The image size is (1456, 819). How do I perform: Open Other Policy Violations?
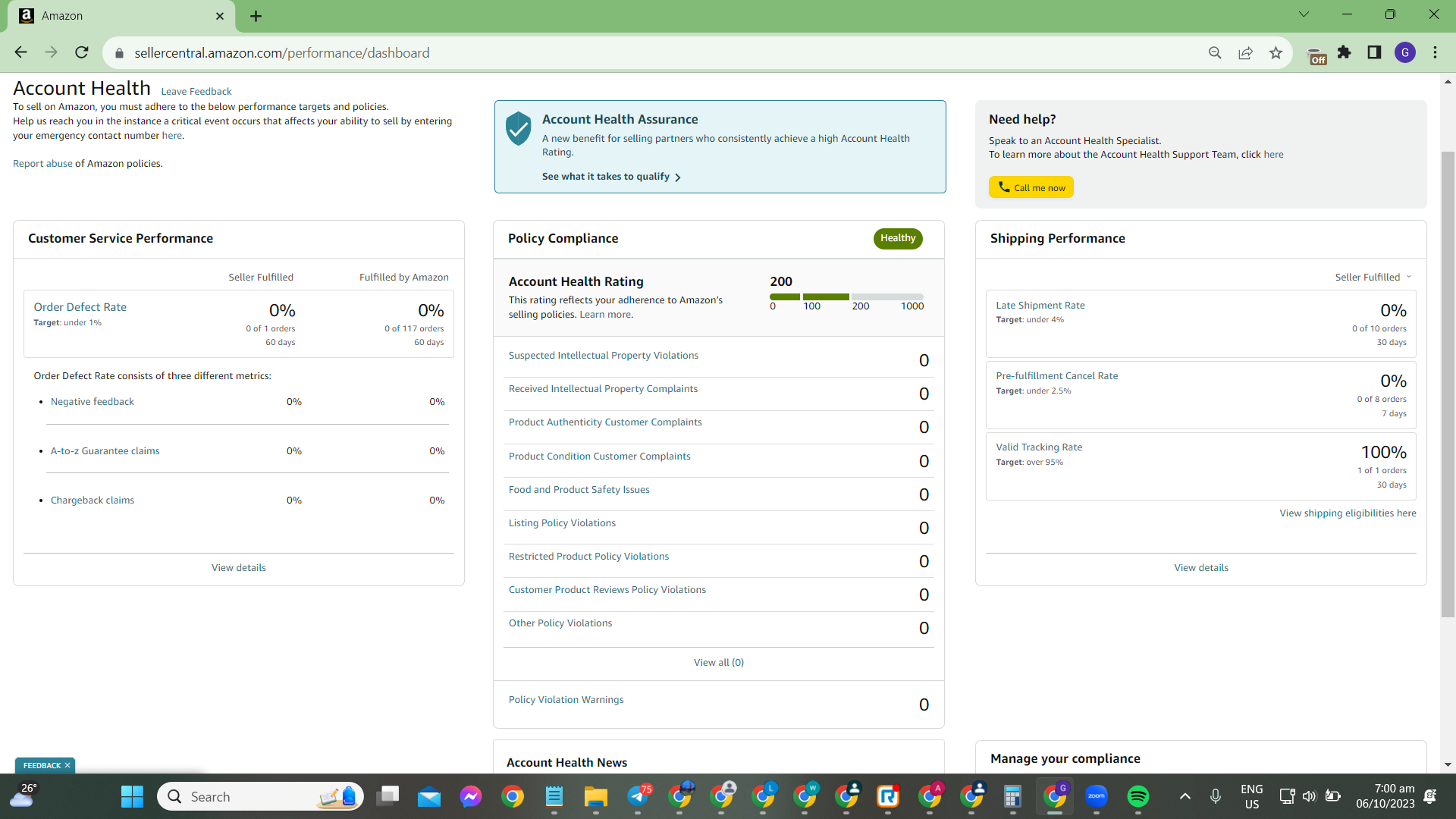pos(560,623)
